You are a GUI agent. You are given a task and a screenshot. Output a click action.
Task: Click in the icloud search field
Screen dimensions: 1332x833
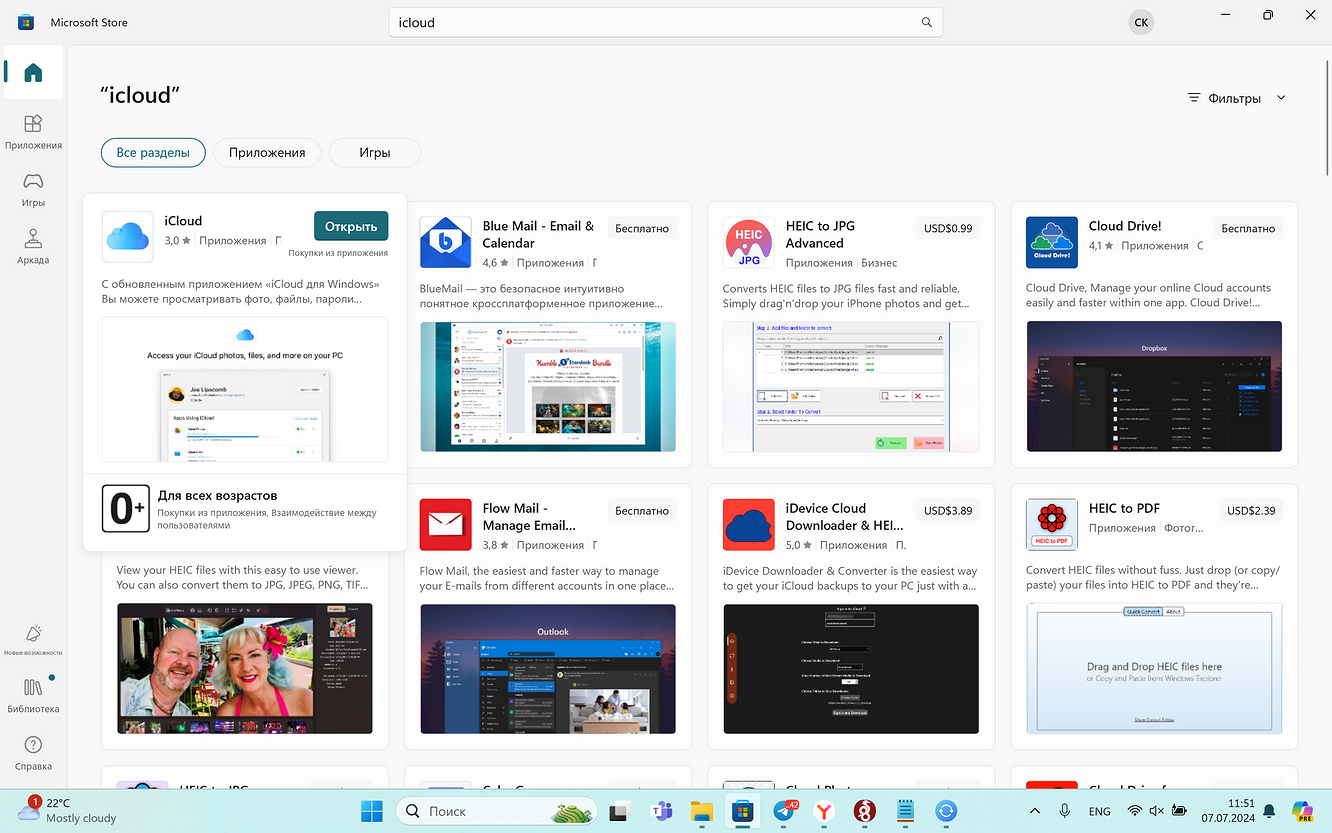[650, 22]
